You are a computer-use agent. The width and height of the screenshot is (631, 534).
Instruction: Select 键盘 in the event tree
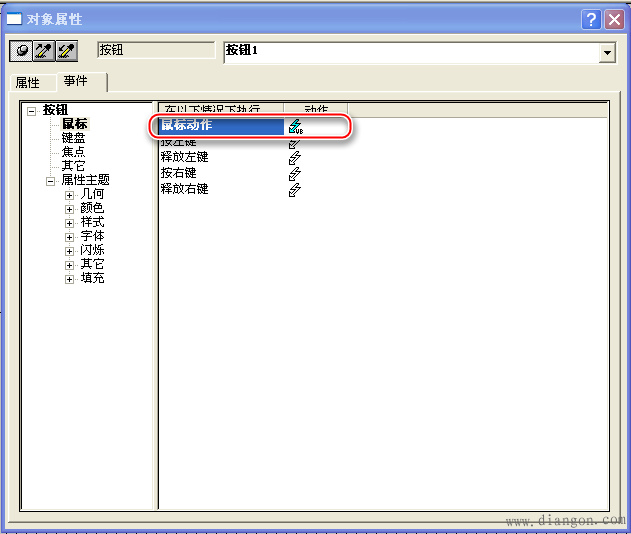click(x=74, y=138)
